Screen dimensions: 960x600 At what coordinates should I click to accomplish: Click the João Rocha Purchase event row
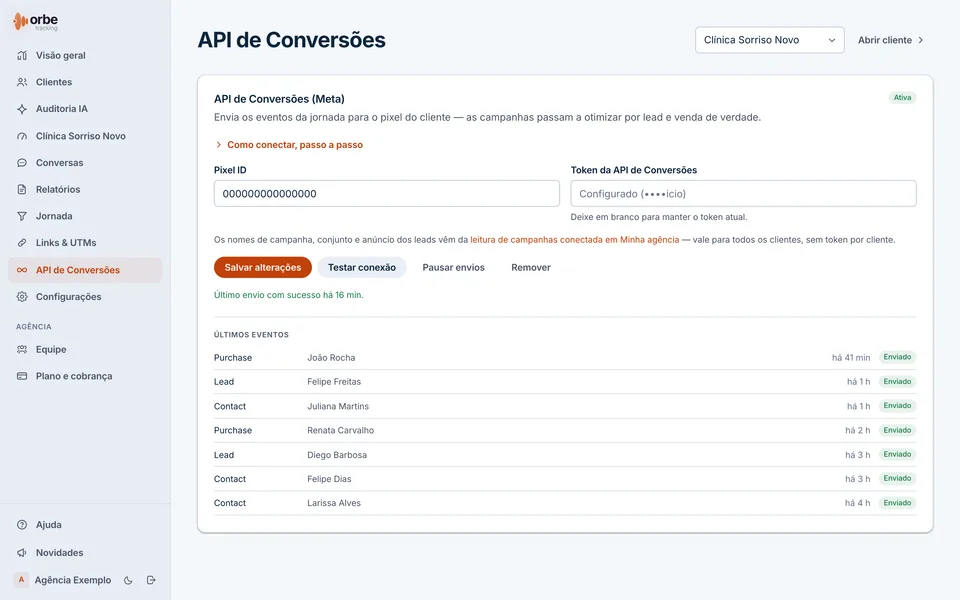point(564,358)
